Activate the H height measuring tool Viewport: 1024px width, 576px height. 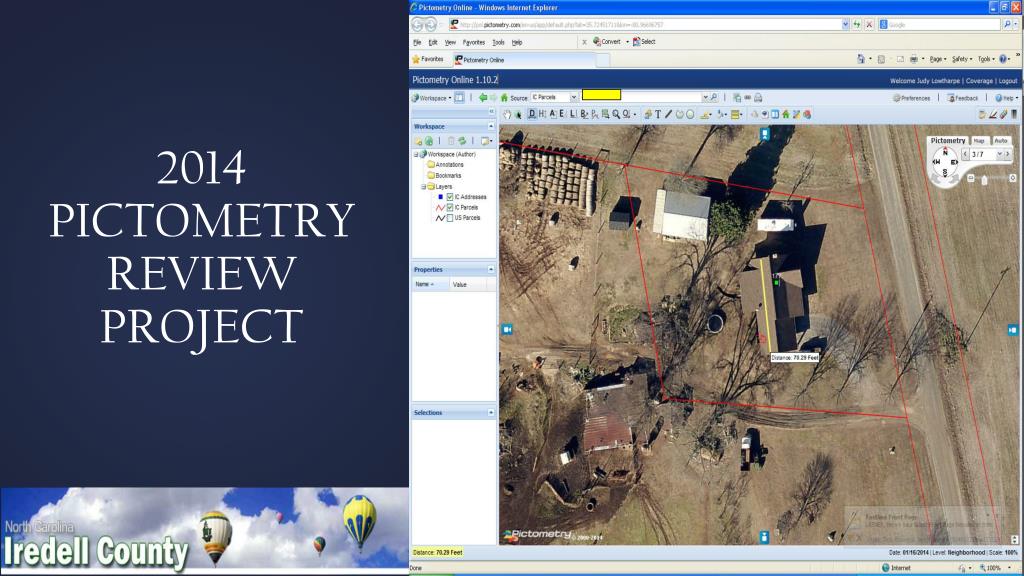pos(542,114)
